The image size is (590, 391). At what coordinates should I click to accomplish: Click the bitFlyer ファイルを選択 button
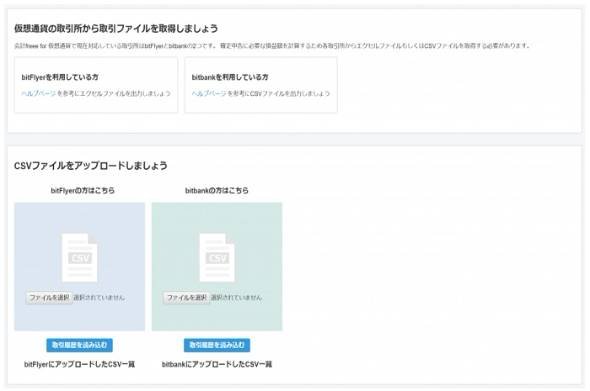(x=49, y=298)
